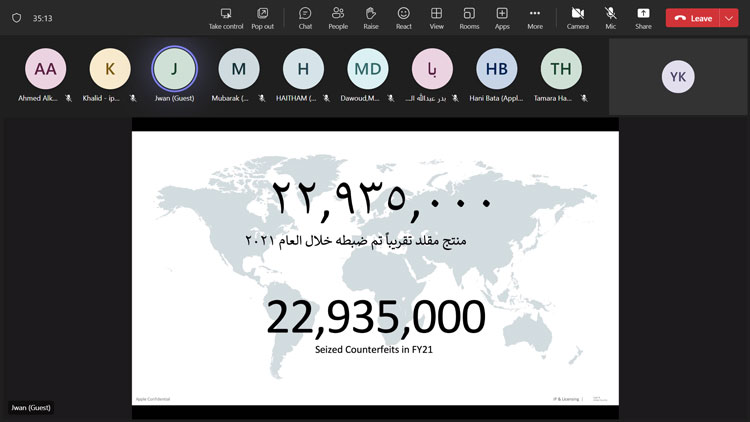
Task: Open the Chat panel
Action: (305, 17)
